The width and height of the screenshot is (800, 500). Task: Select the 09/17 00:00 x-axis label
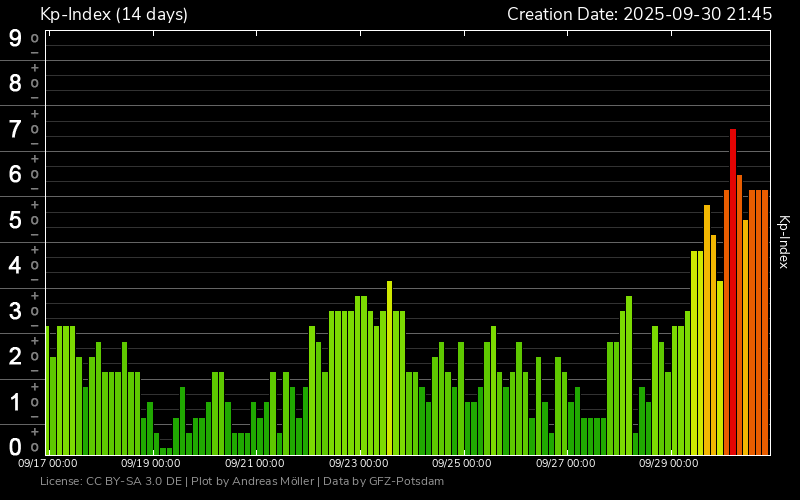pyautogui.click(x=49, y=463)
